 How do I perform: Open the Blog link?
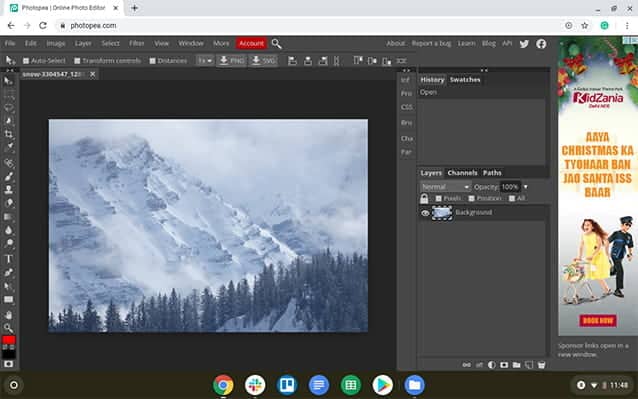tap(489, 43)
